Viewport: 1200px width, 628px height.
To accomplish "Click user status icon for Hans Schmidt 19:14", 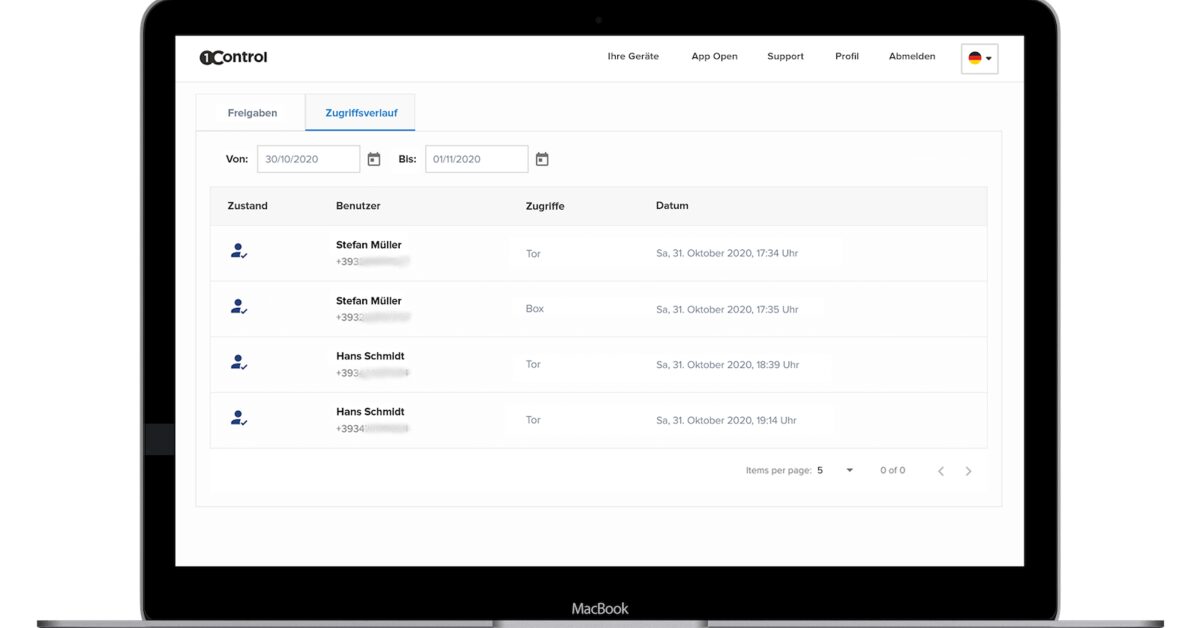I will (x=238, y=419).
